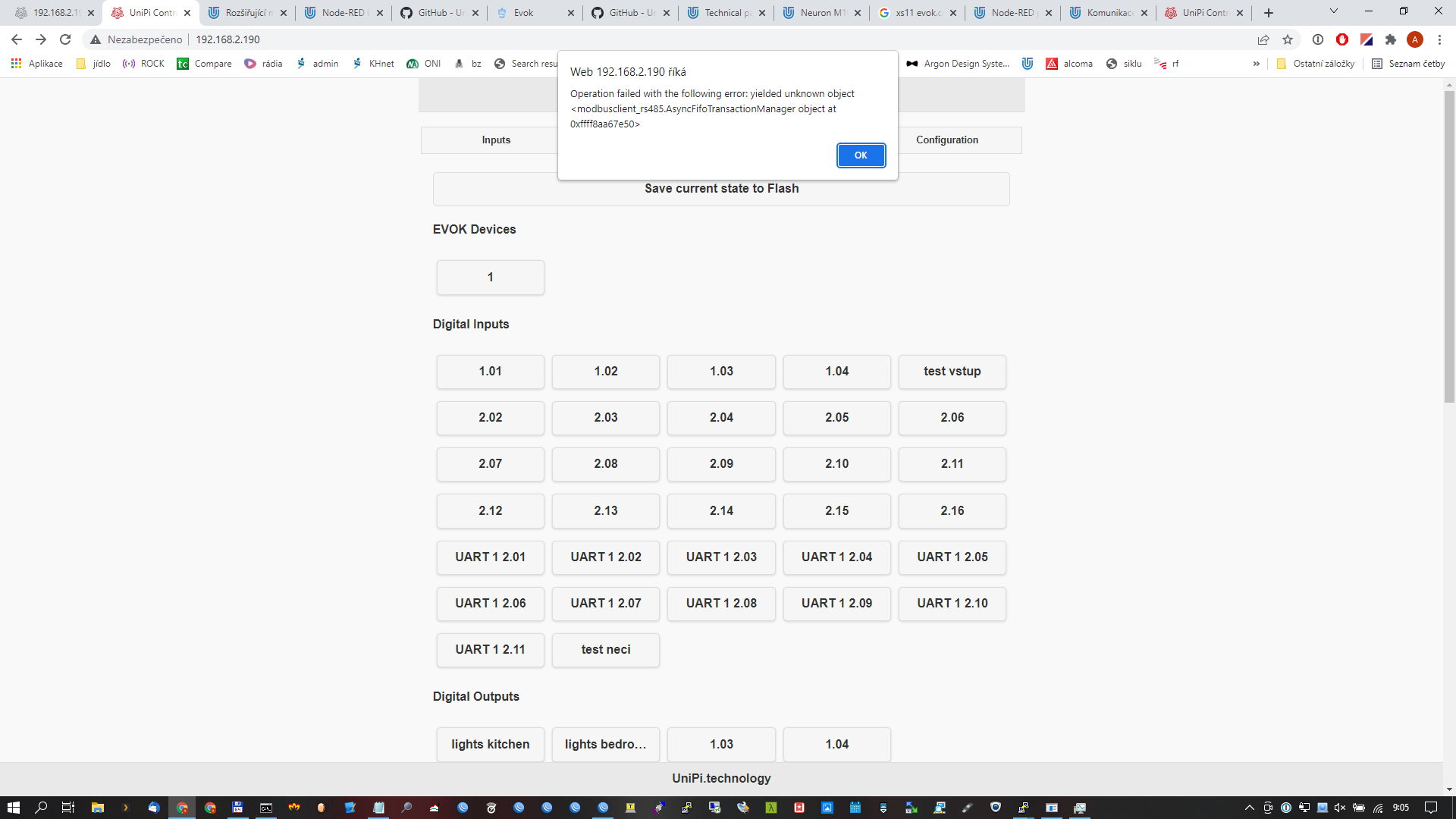
Task: Open the Configuration tab
Action: click(946, 140)
